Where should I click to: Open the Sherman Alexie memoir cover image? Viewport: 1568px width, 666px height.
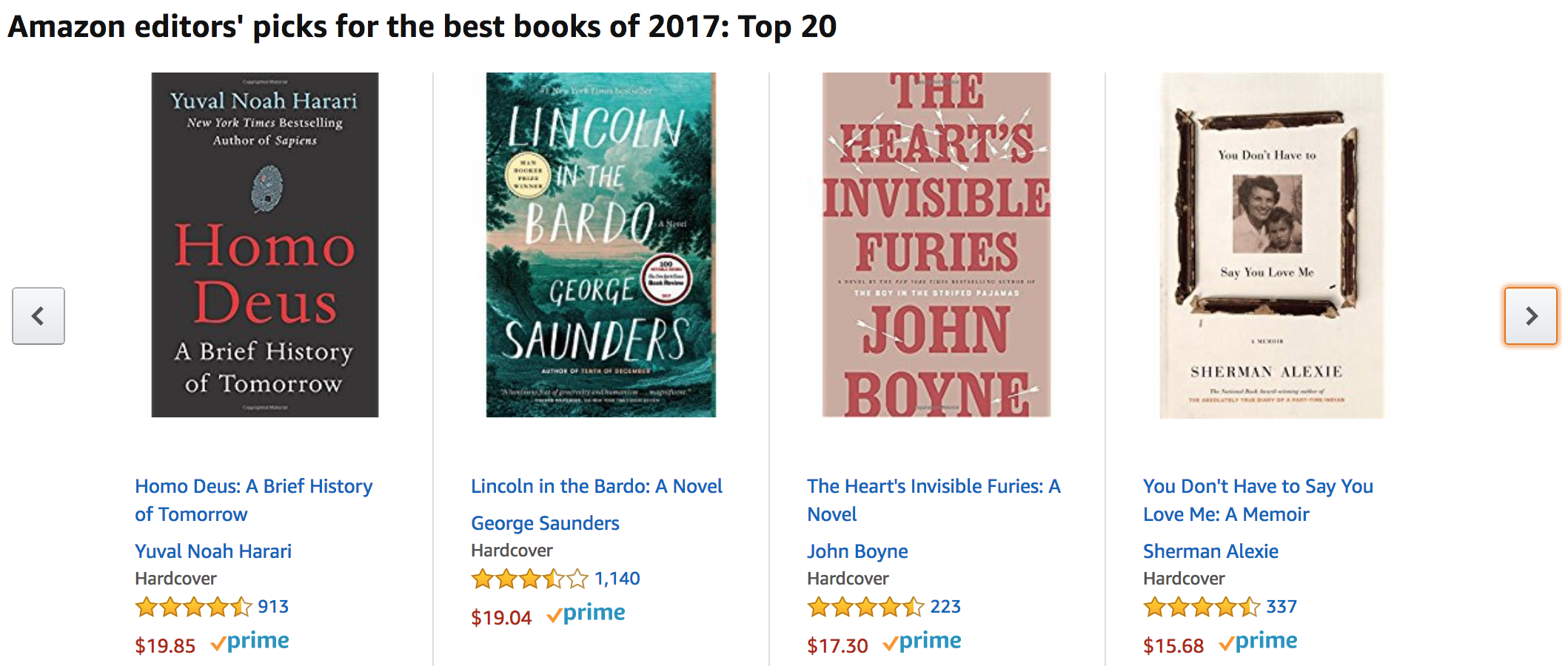(x=1272, y=245)
